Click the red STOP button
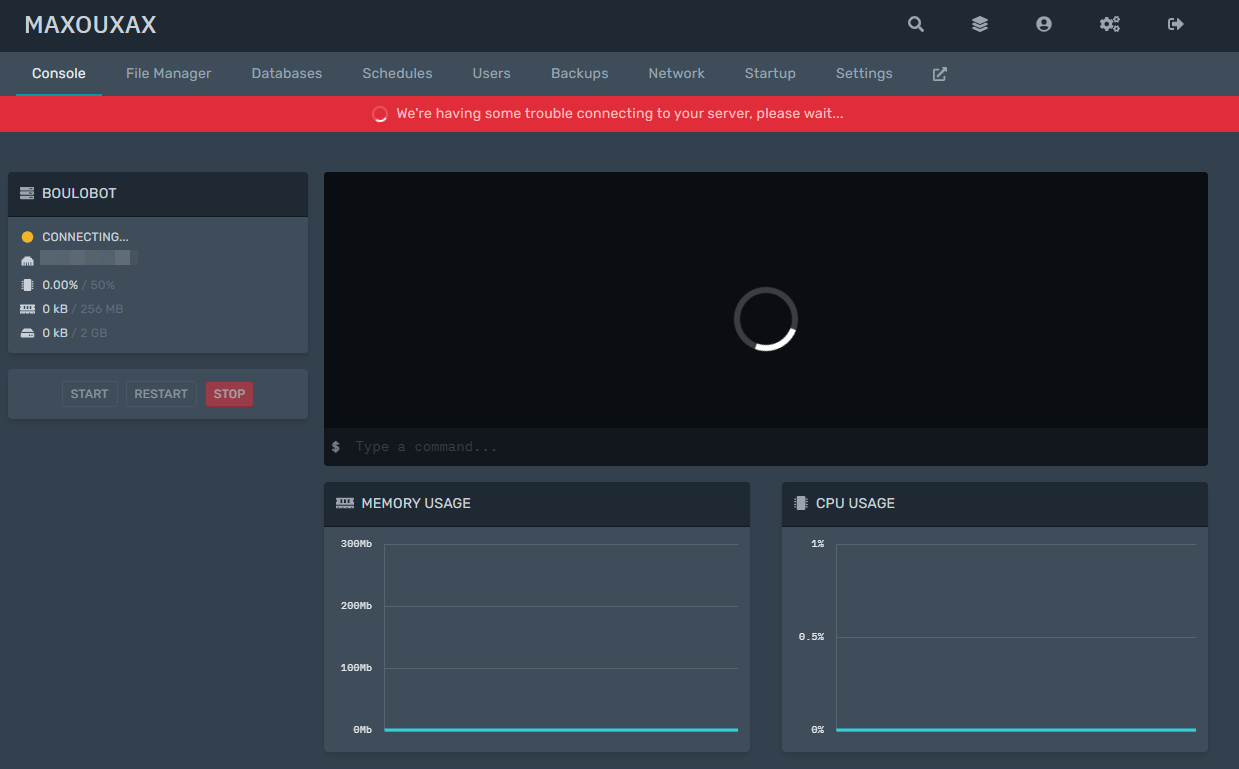Screen dimensions: 1239x769 (x=229, y=394)
